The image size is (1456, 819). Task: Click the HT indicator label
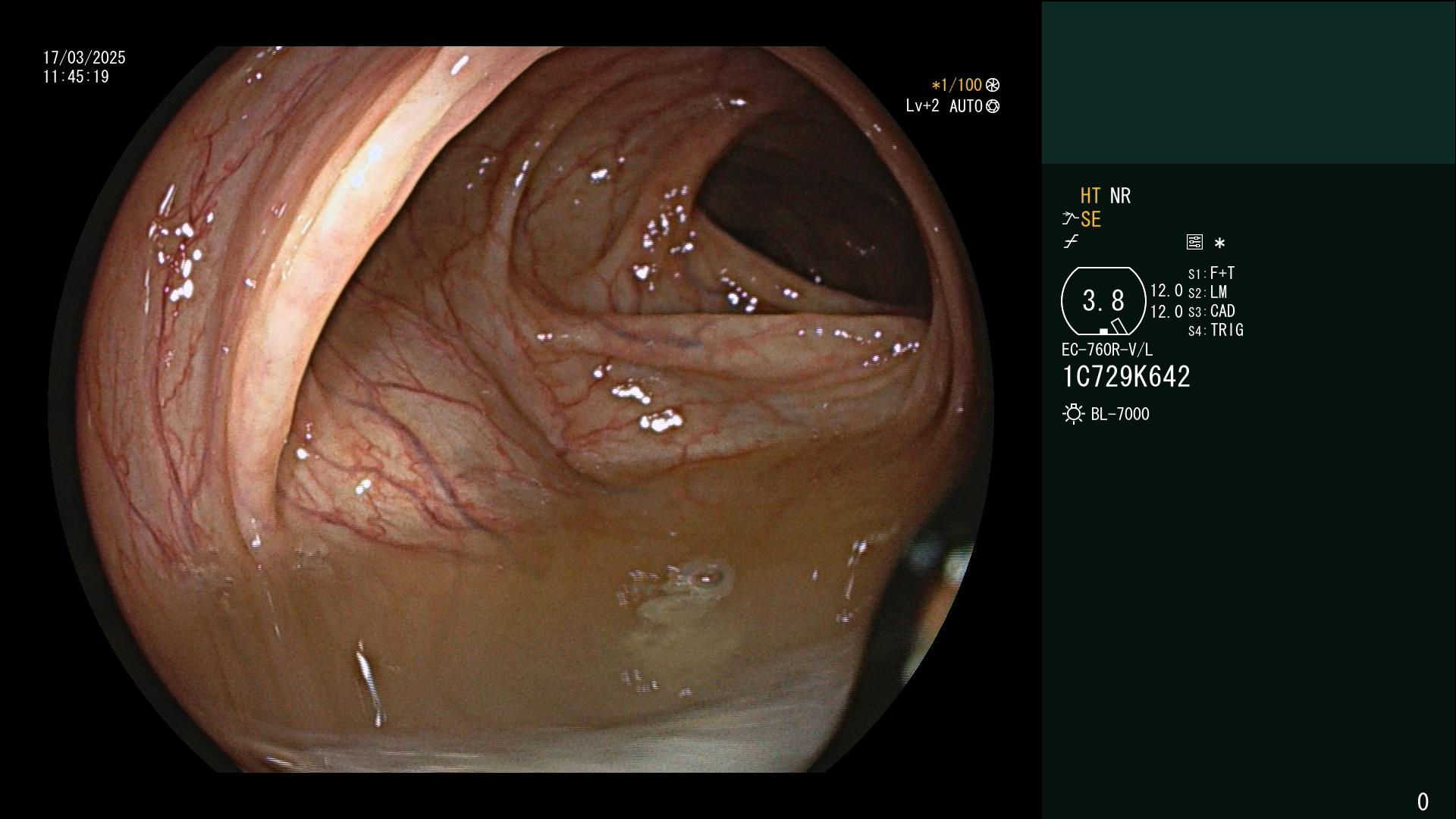[1090, 196]
